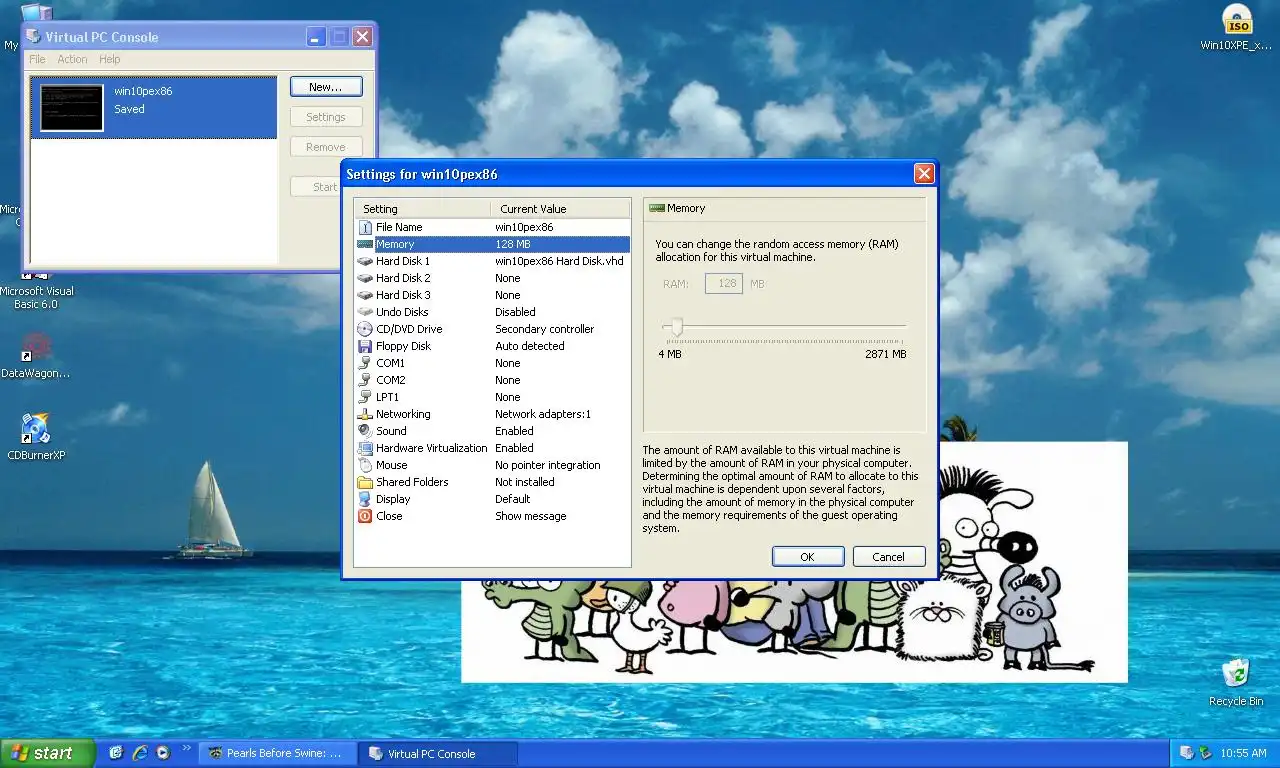
Task: Select the File Name setting icon
Action: coord(365,227)
